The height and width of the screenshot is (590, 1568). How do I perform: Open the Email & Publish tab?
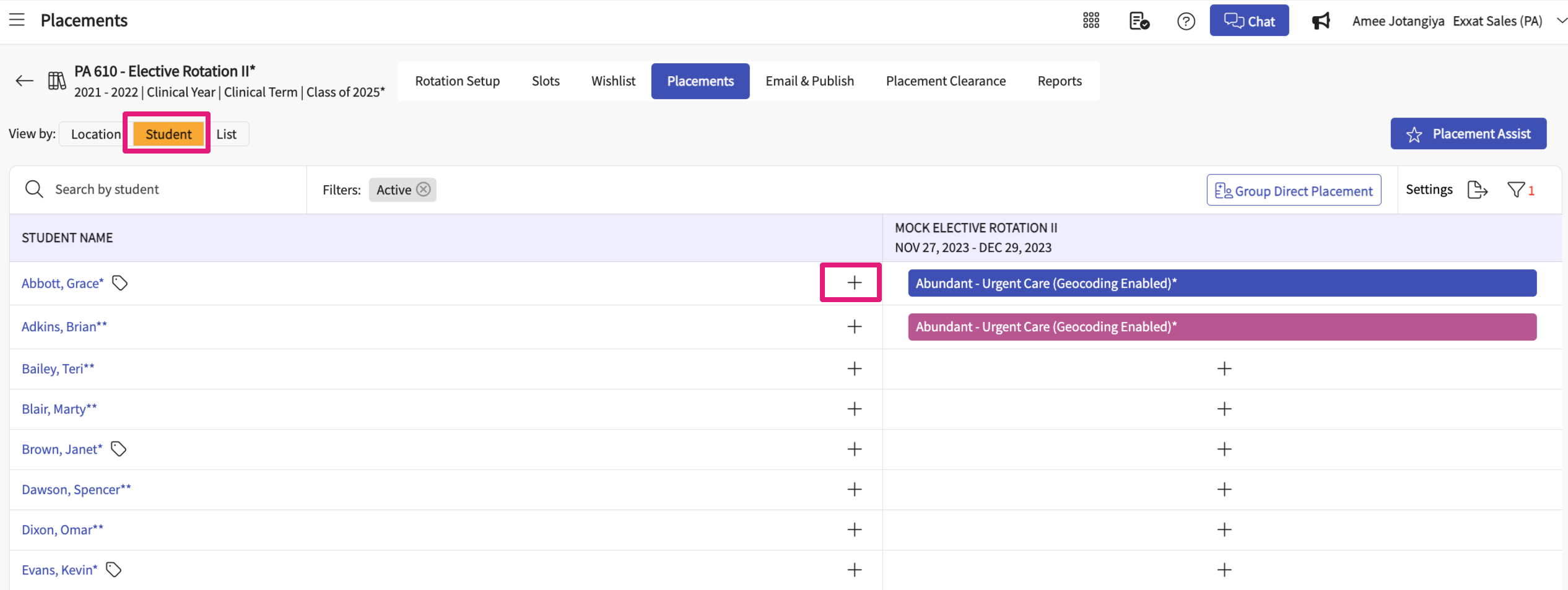(809, 81)
